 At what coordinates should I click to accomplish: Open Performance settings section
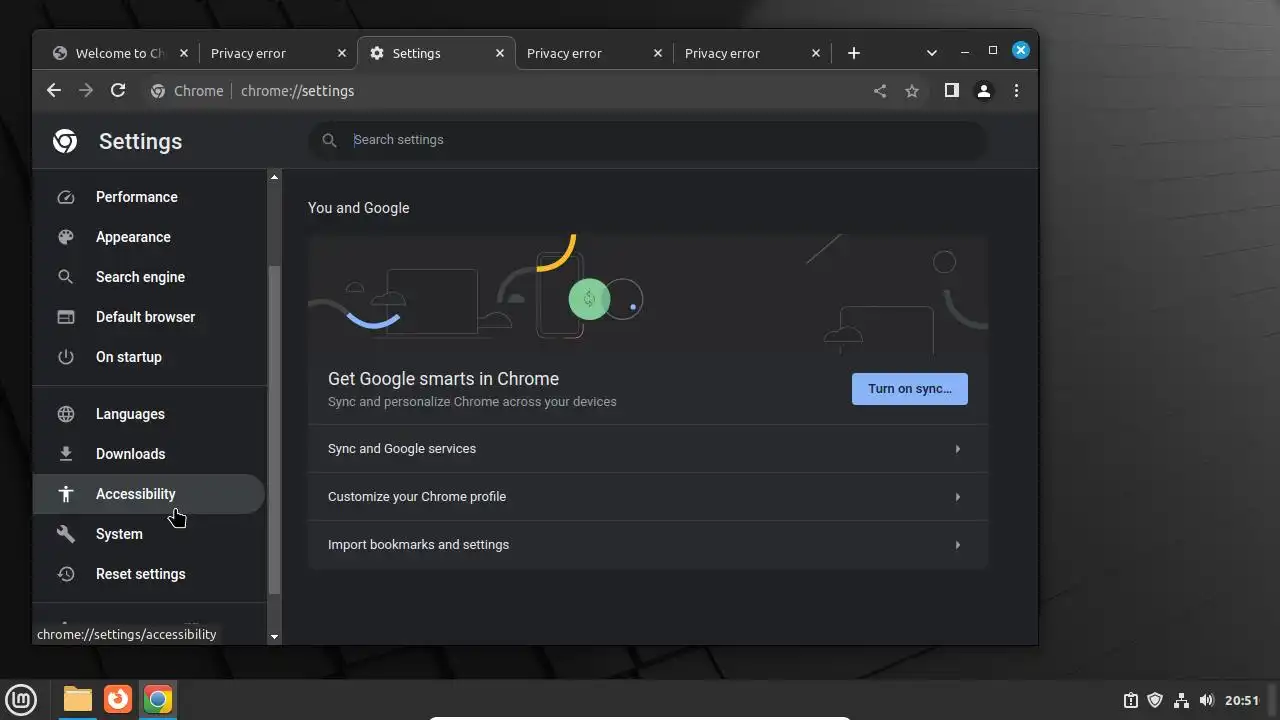click(x=148, y=197)
